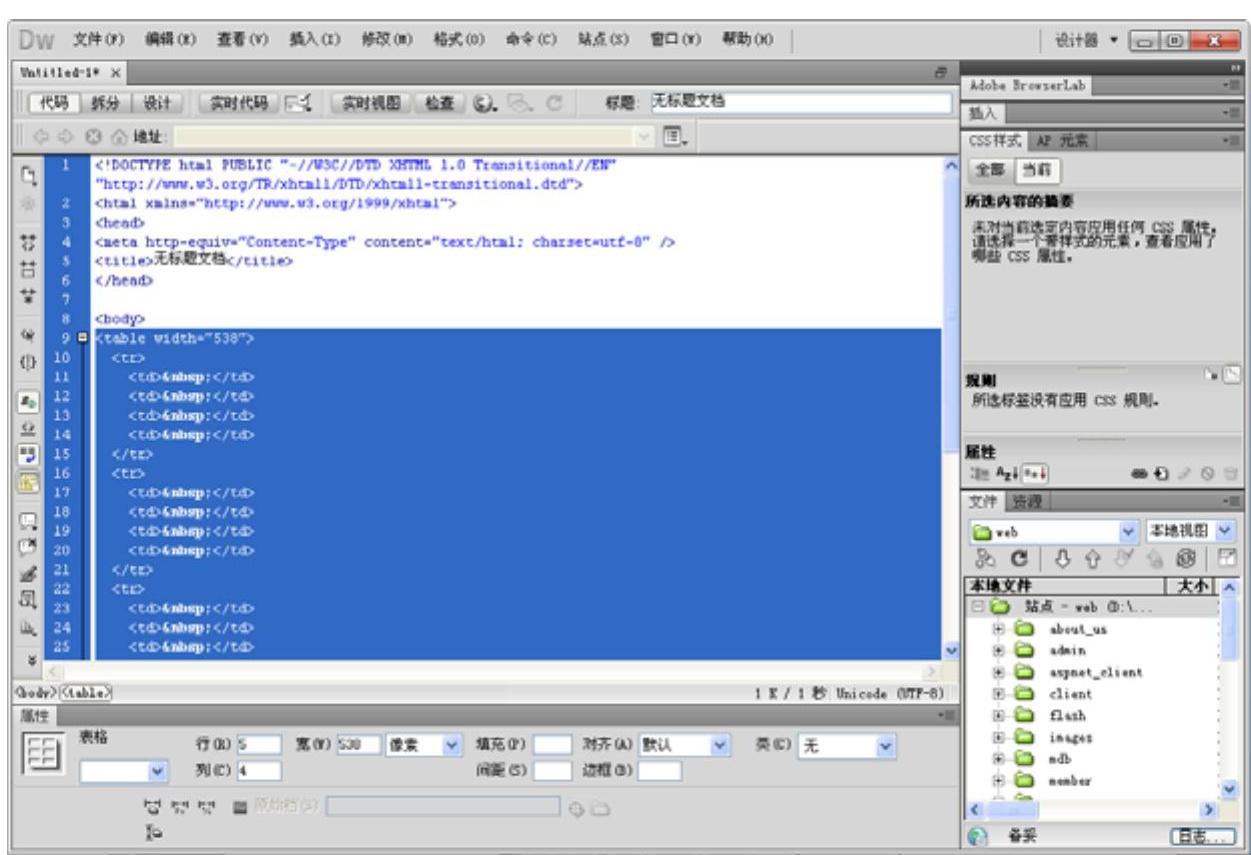
Task: Click the Connect to remote host icon
Action: [985, 560]
